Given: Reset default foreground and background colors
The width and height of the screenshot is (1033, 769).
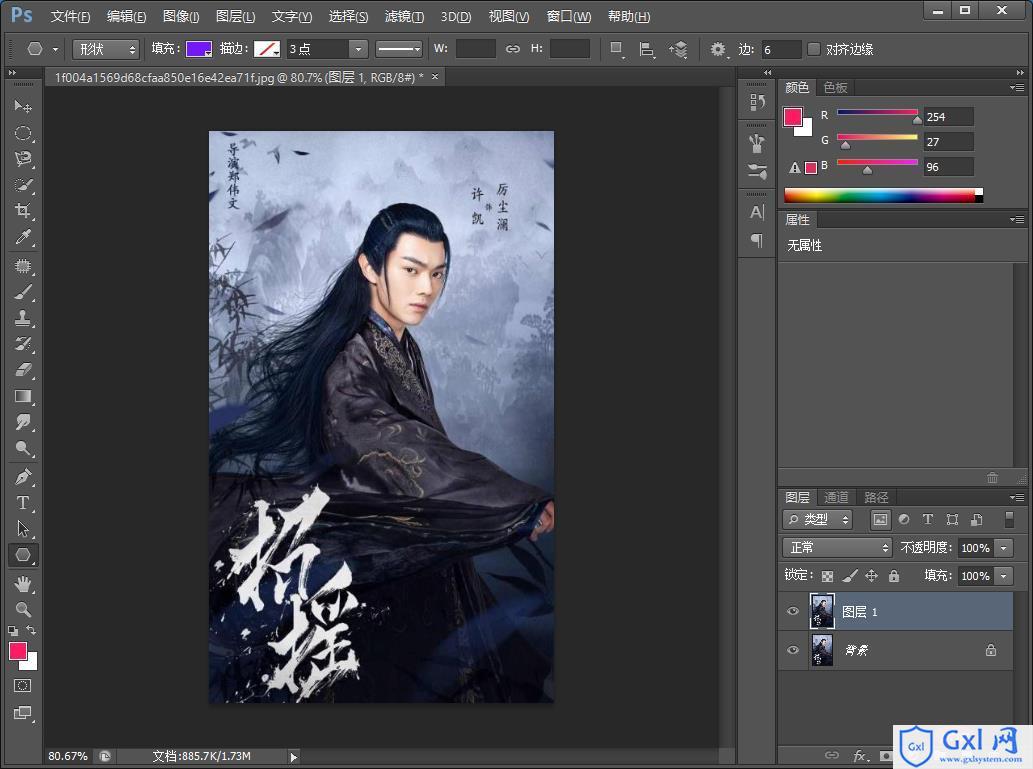Looking at the screenshot, I should (13, 630).
